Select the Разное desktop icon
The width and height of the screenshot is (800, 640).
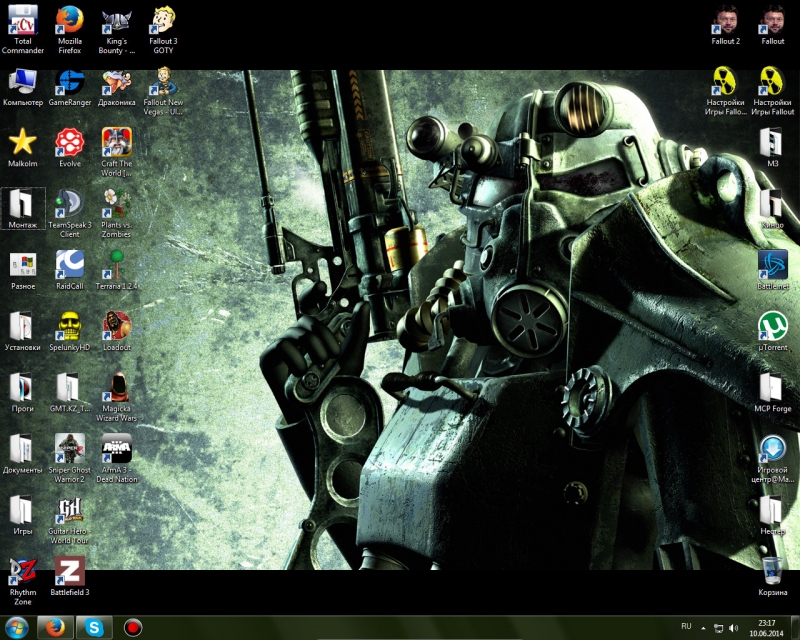(x=22, y=271)
